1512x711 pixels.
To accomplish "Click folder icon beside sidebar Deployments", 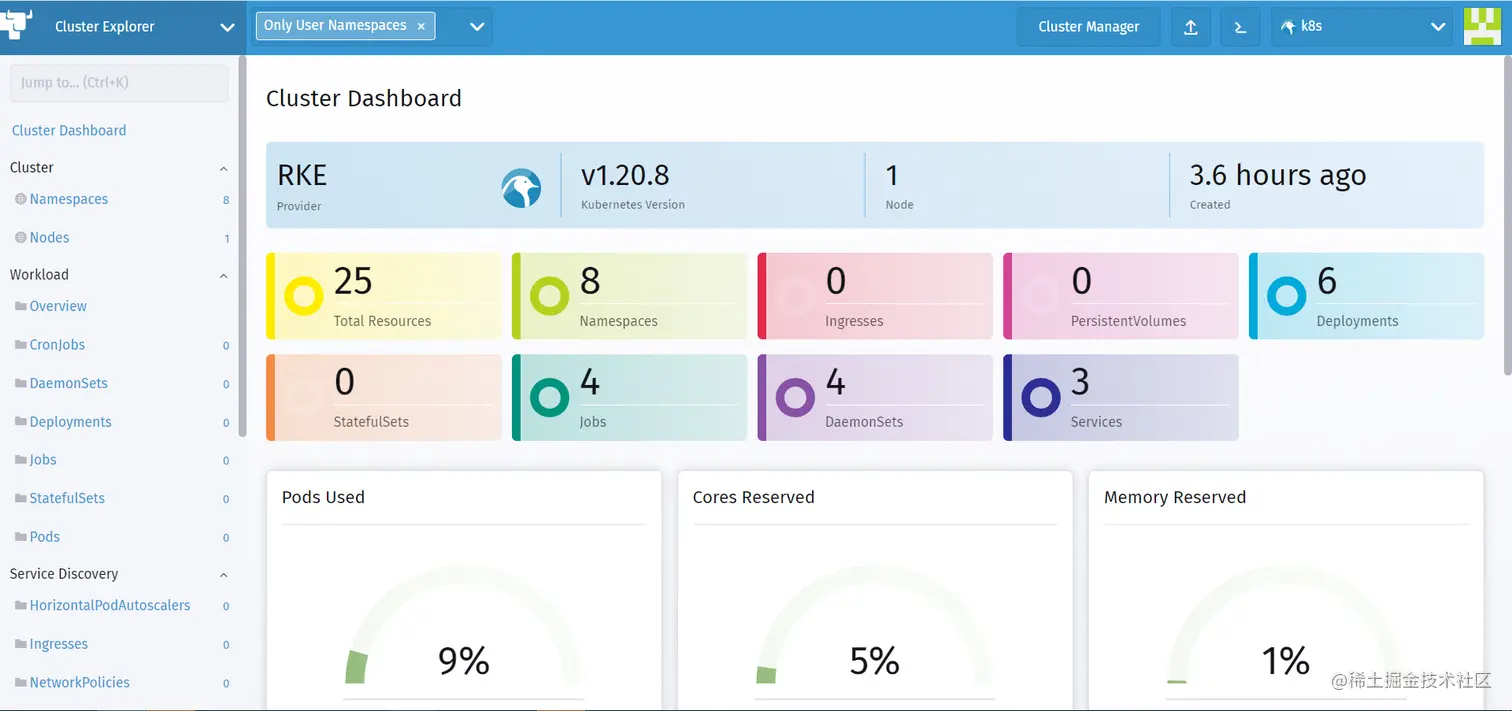I will [20, 421].
